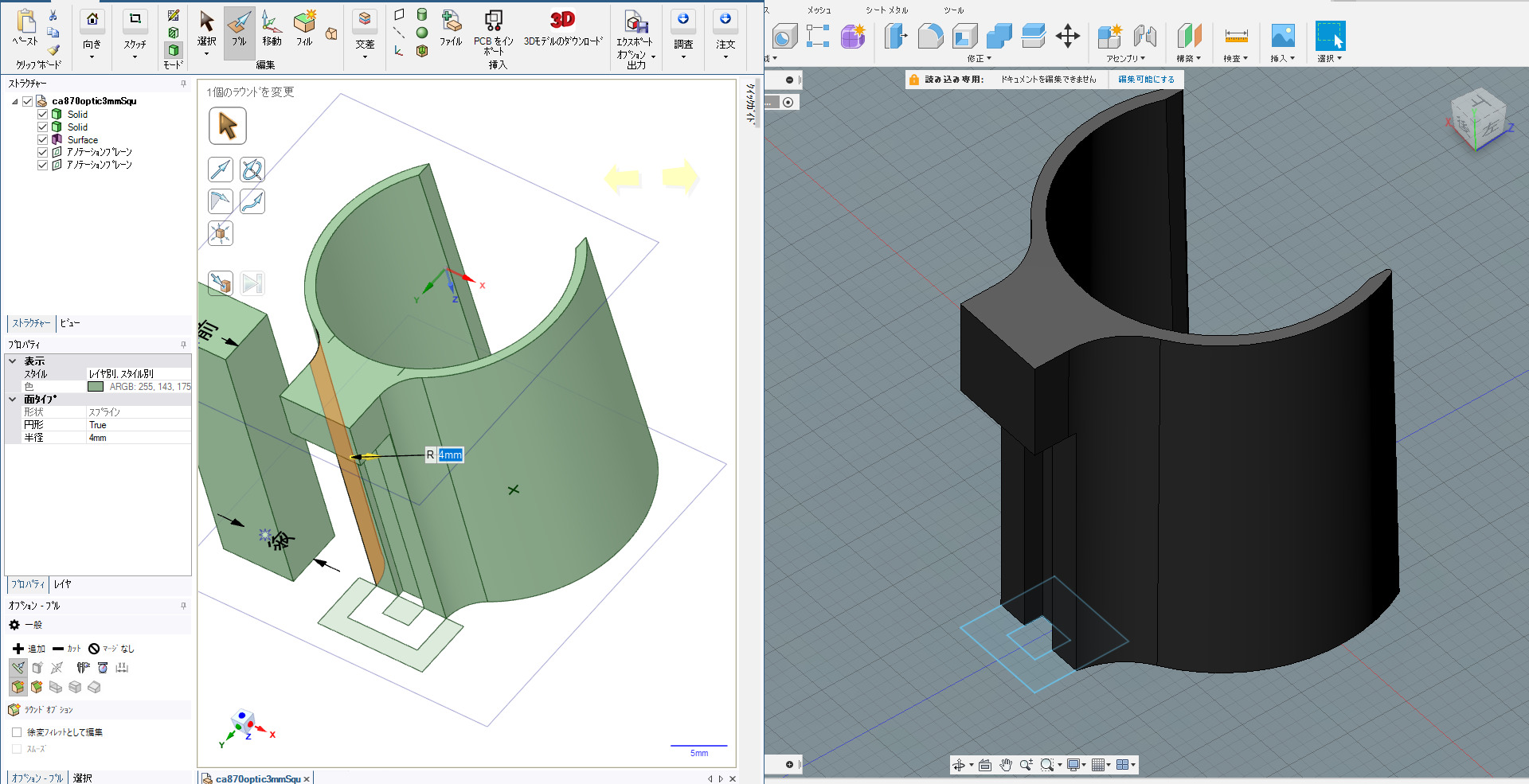Select the プル (Pull) tool in ribbon
Viewport: 1529px width, 784px height.
coord(239,29)
